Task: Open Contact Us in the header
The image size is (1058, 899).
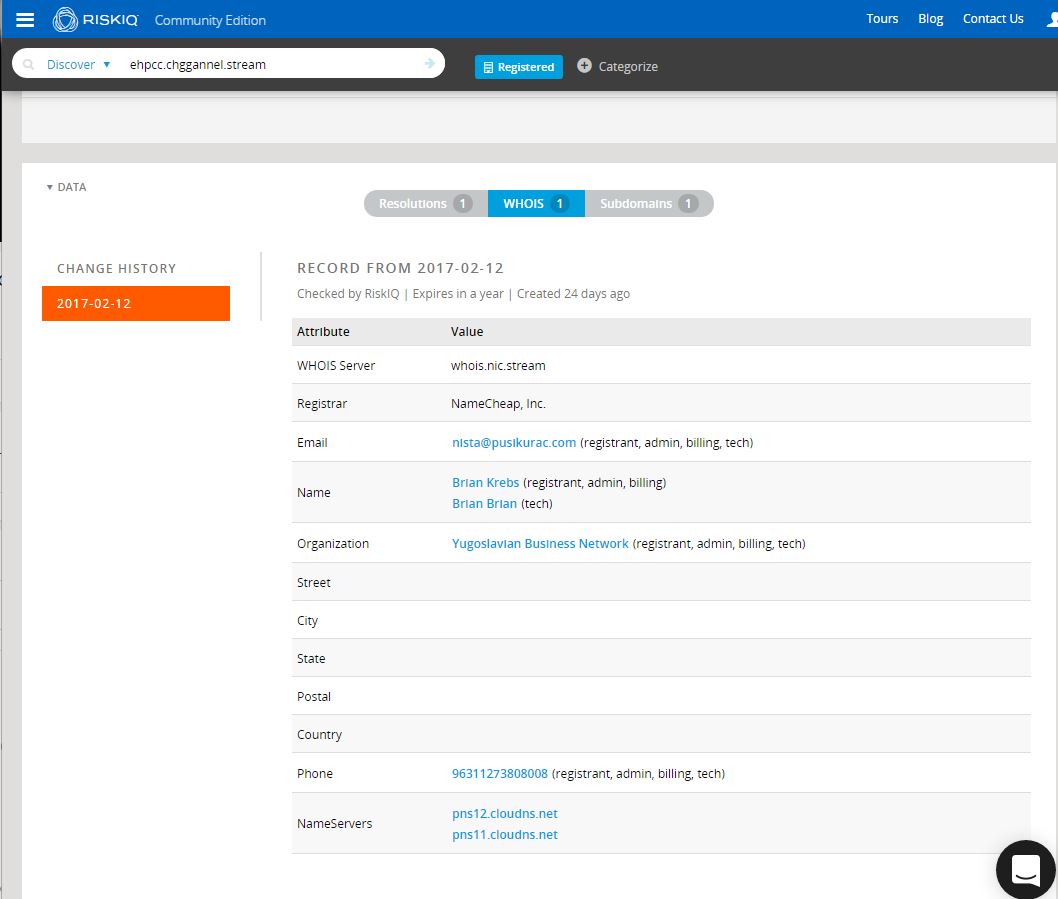Action: click(x=993, y=19)
